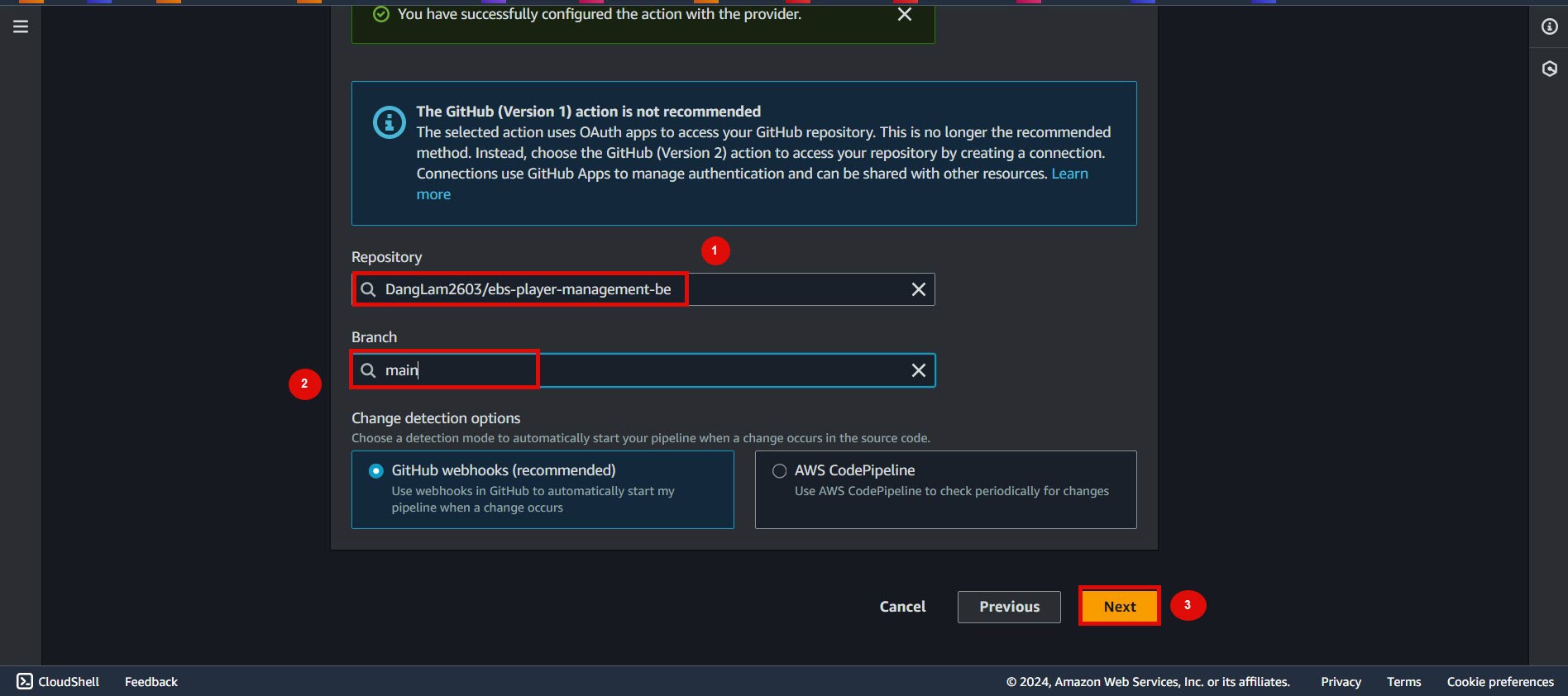
Task: Clear the Repository field
Action: tap(918, 289)
